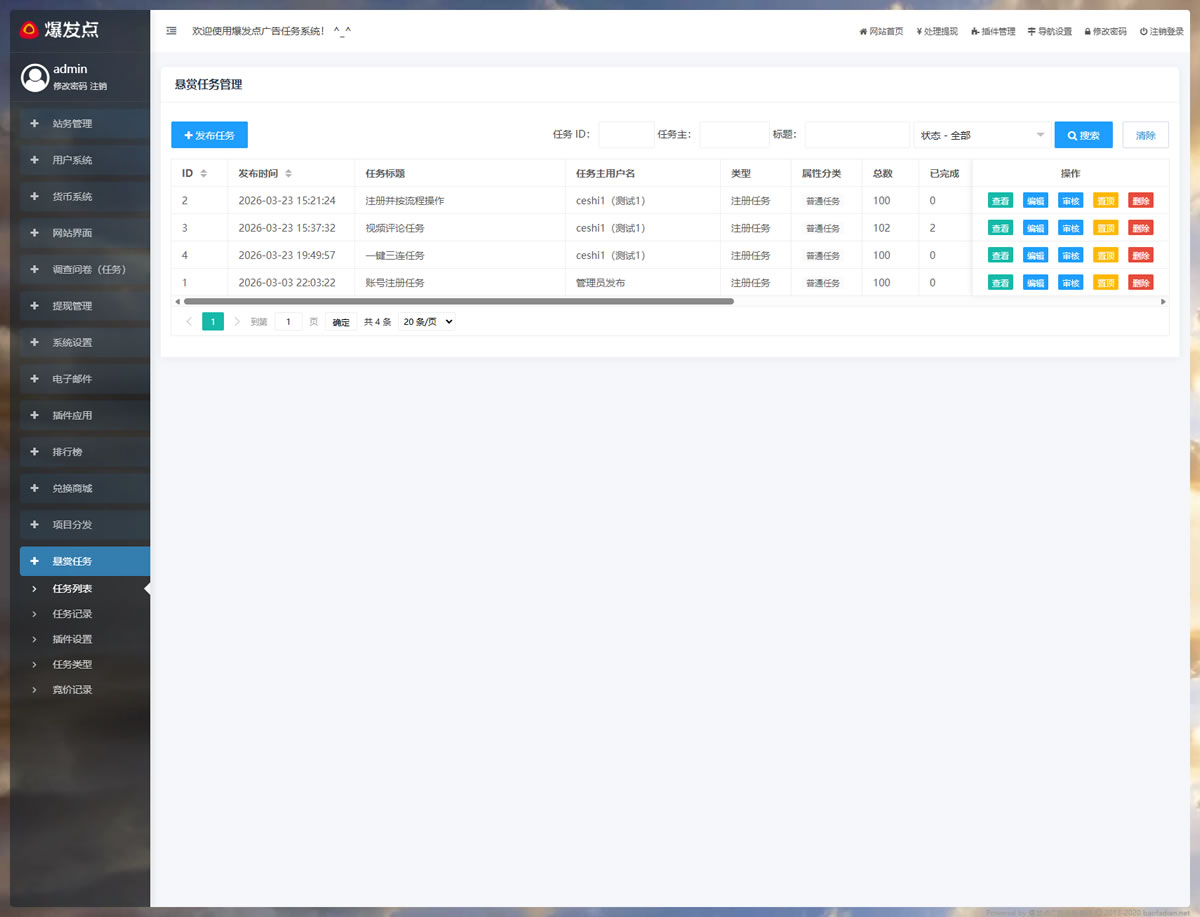Viewport: 1200px width, 917px height.
Task: Open 任务记录 submenu item
Action: click(x=72, y=614)
